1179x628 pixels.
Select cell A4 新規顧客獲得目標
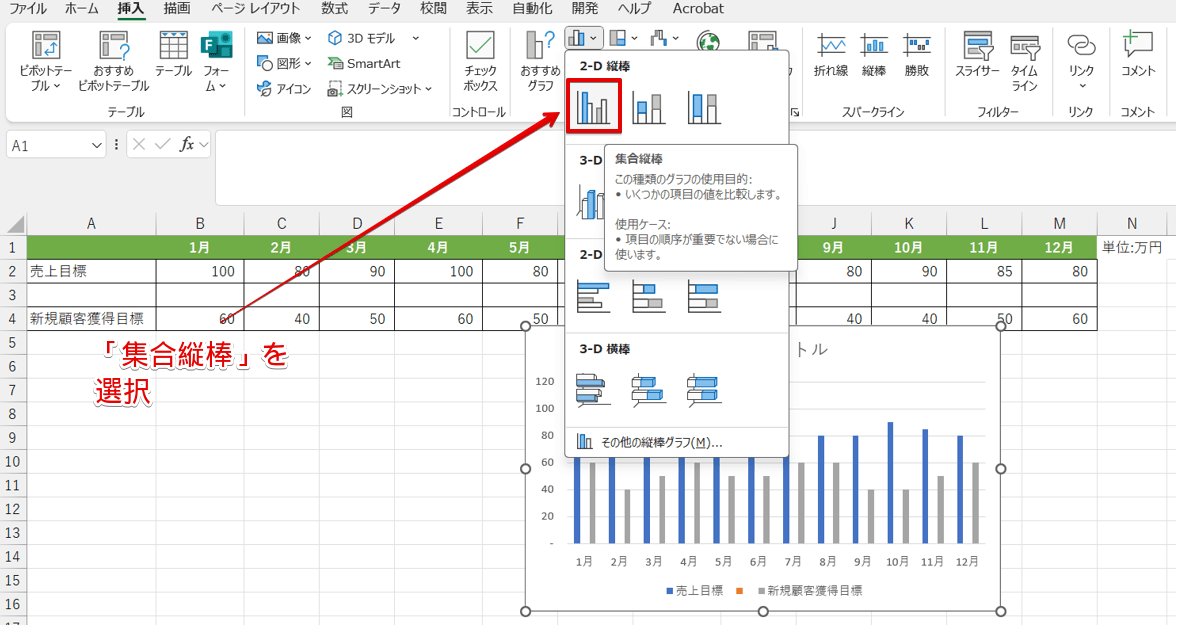[x=91, y=319]
